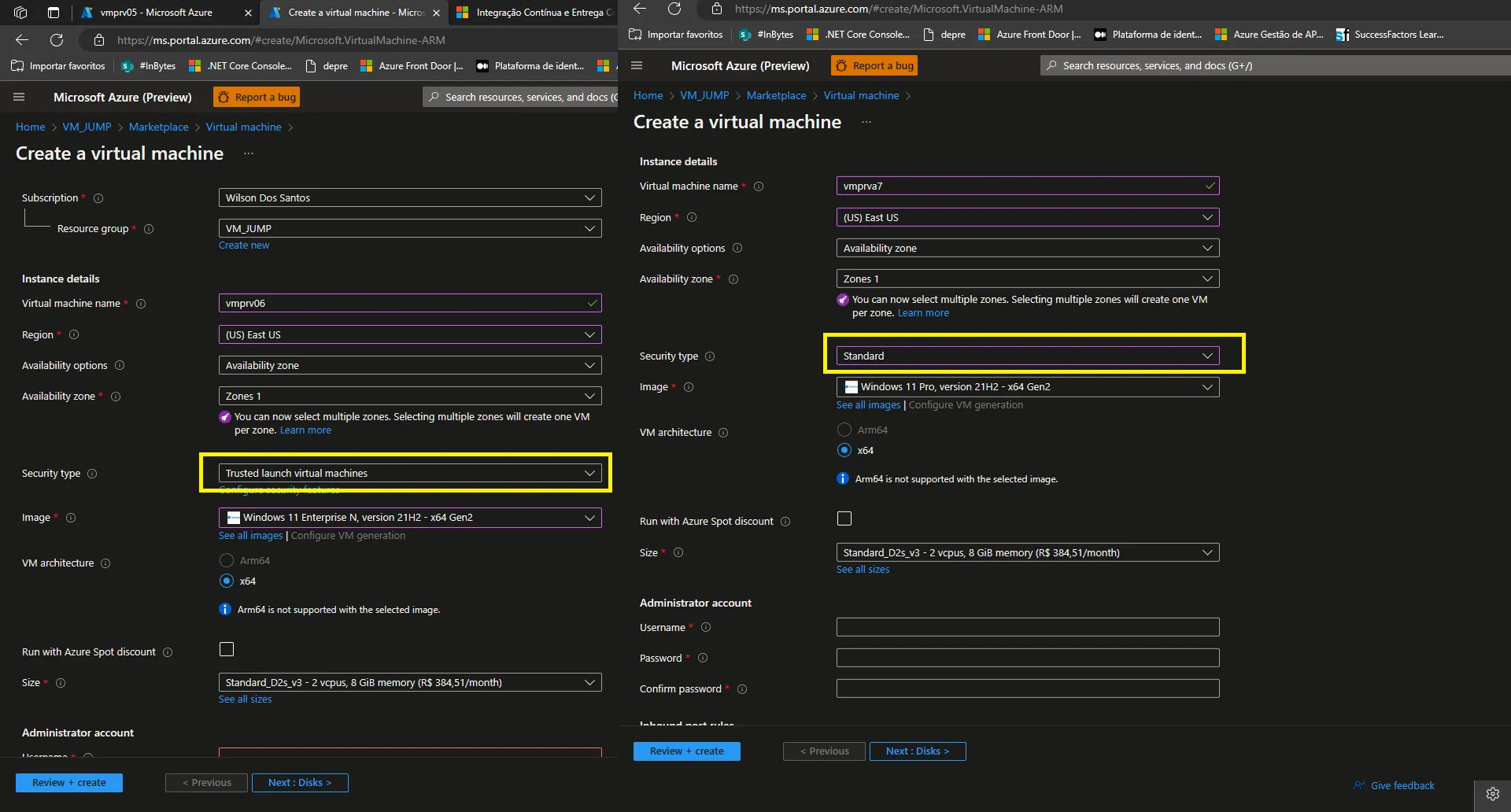Viewport: 1511px width, 812px height.
Task: Click the lock icon in left address bar
Action: (98, 40)
